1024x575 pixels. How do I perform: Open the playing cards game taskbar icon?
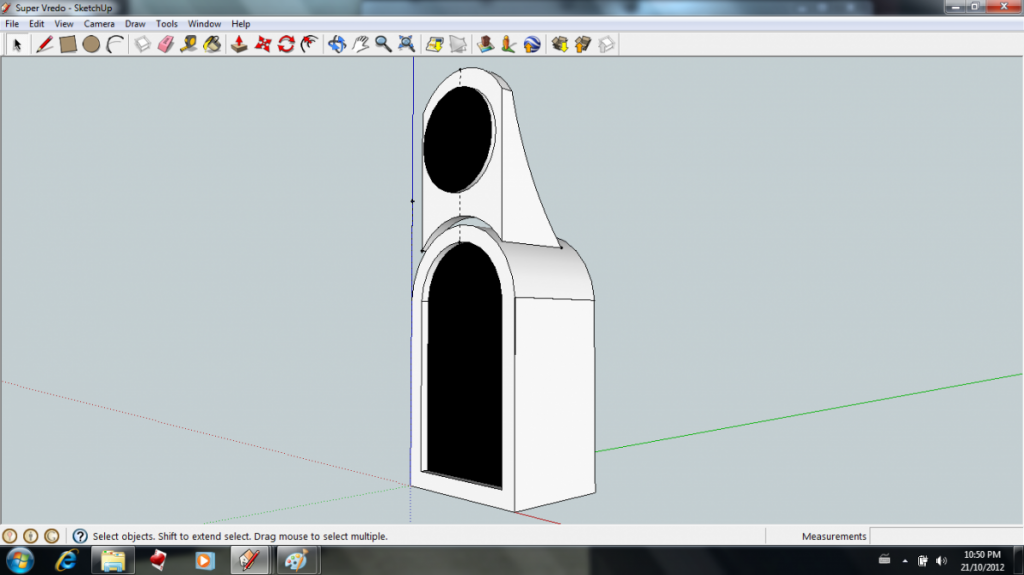point(158,561)
